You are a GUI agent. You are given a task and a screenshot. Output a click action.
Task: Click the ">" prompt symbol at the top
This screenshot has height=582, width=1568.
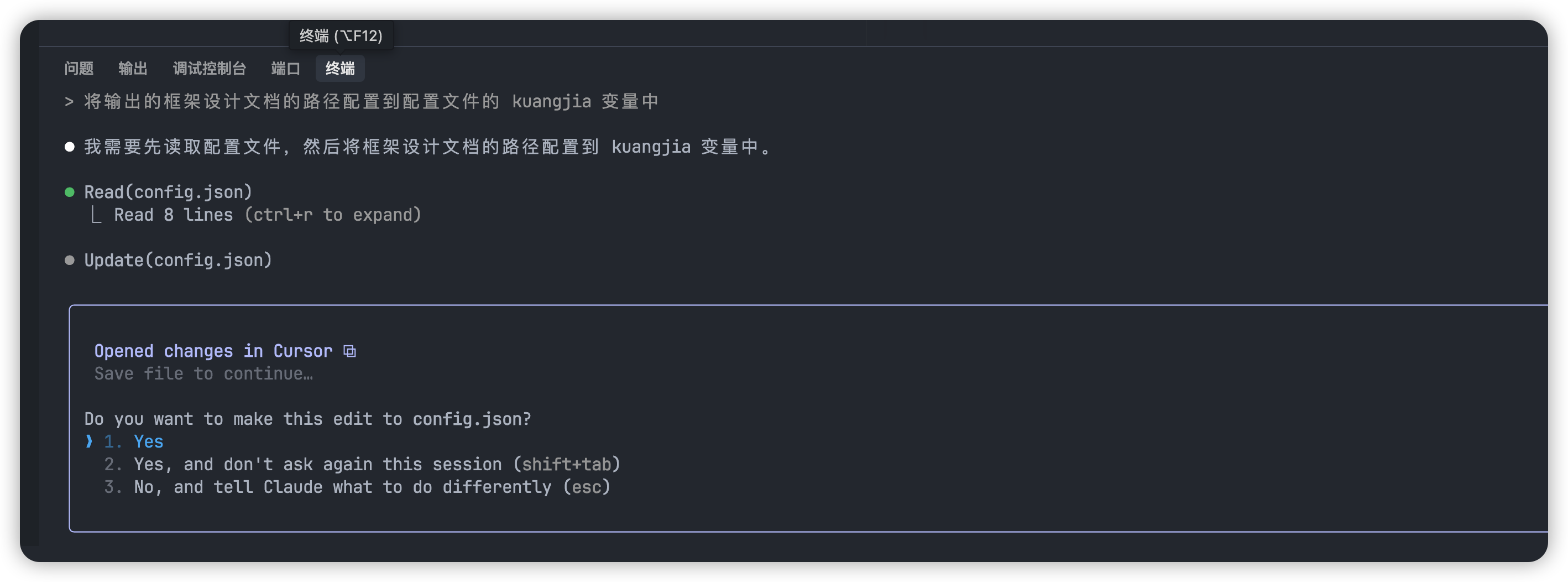[69, 102]
